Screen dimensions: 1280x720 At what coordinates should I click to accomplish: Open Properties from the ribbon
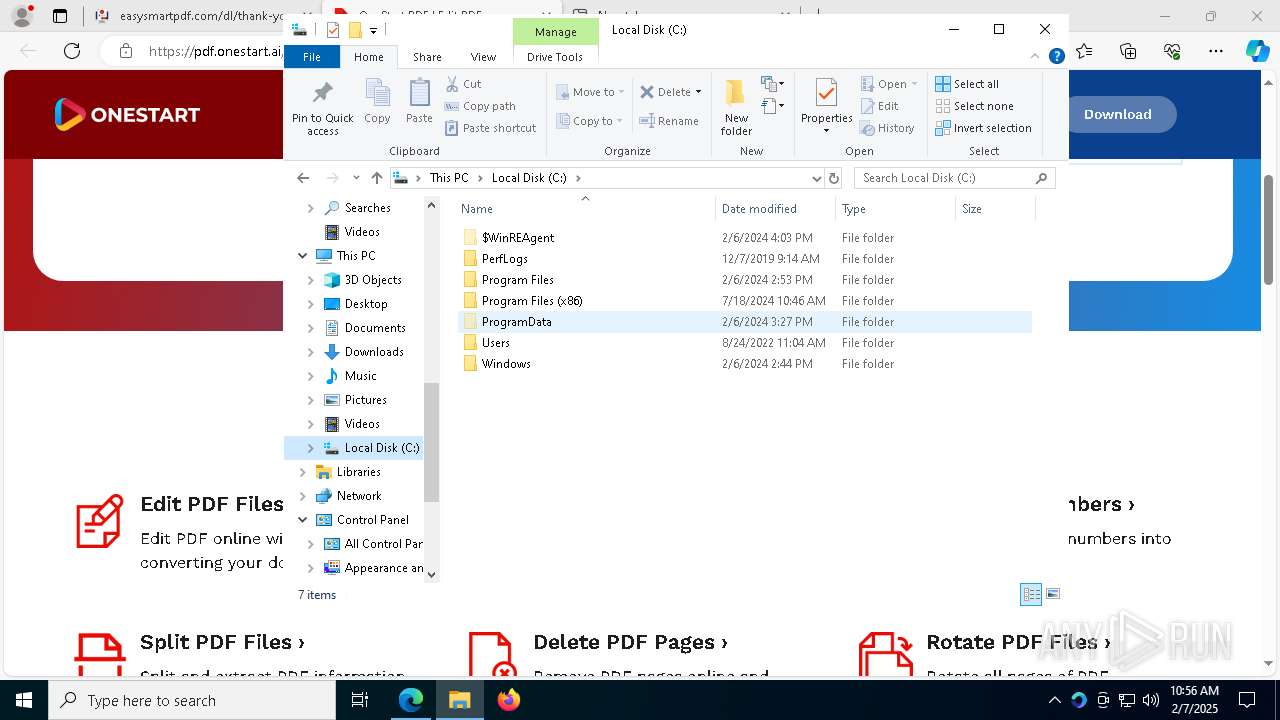tap(826, 106)
